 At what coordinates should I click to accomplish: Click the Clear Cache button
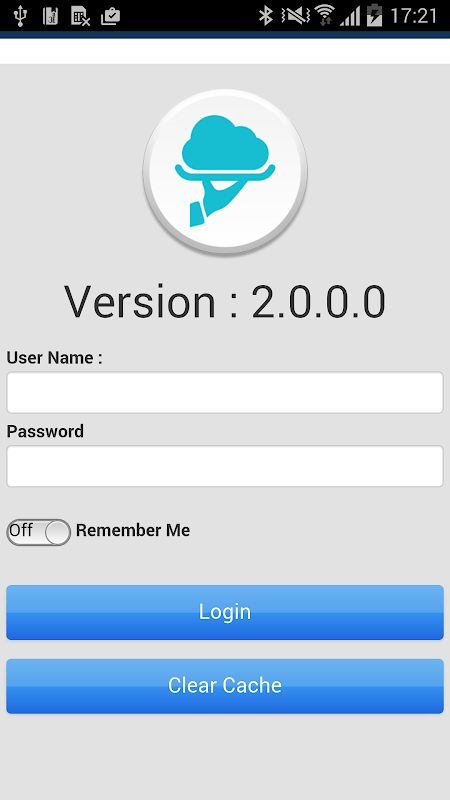tap(225, 686)
